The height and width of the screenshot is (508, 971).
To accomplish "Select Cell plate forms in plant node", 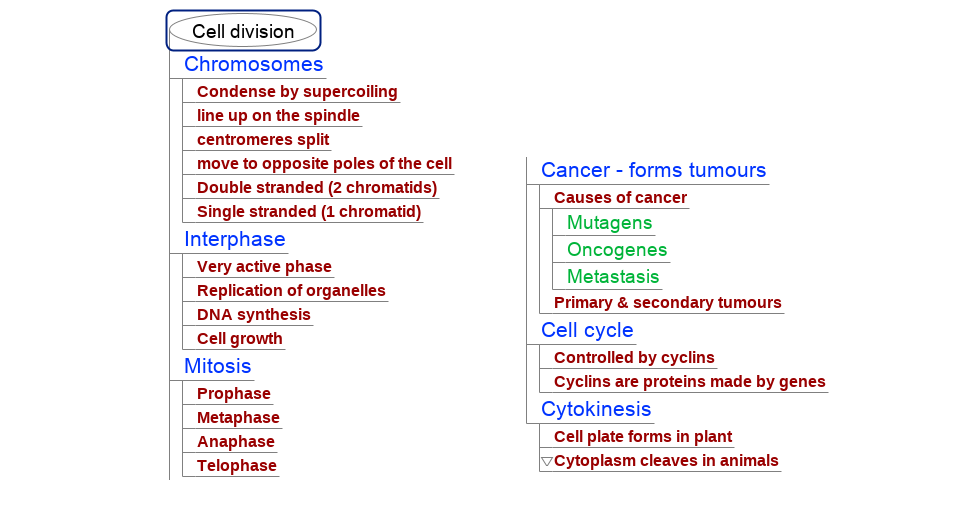I will click(643, 437).
